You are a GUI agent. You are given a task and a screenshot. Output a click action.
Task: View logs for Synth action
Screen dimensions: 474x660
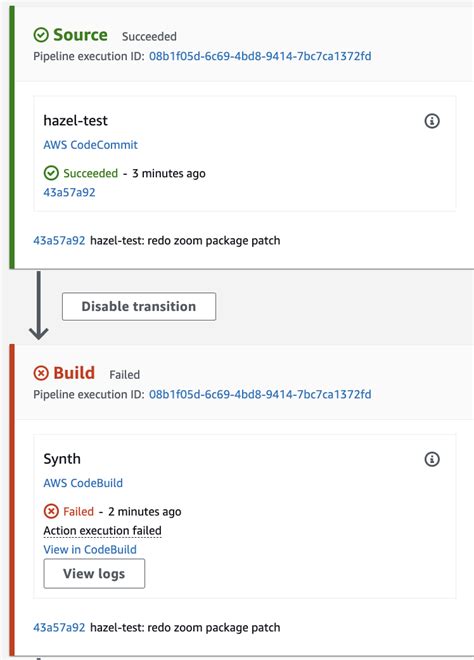(x=94, y=573)
